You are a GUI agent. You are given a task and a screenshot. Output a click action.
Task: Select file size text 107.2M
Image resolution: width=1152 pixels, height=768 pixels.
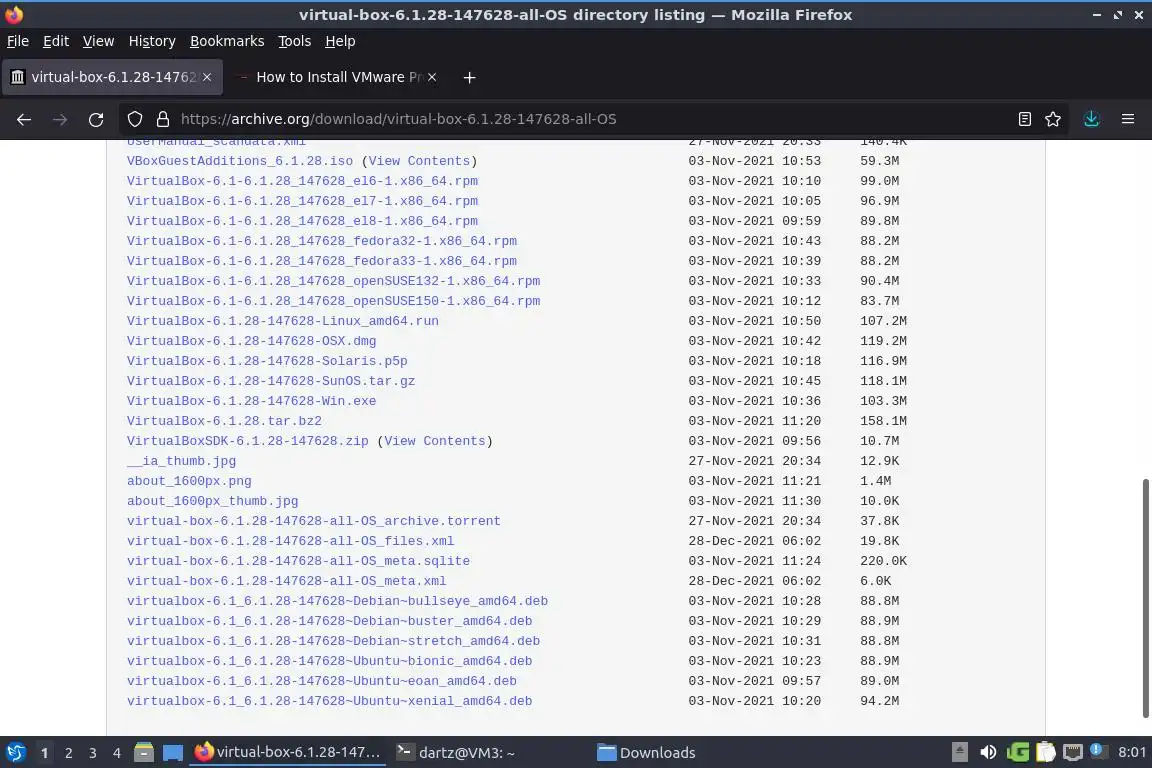[883, 321]
